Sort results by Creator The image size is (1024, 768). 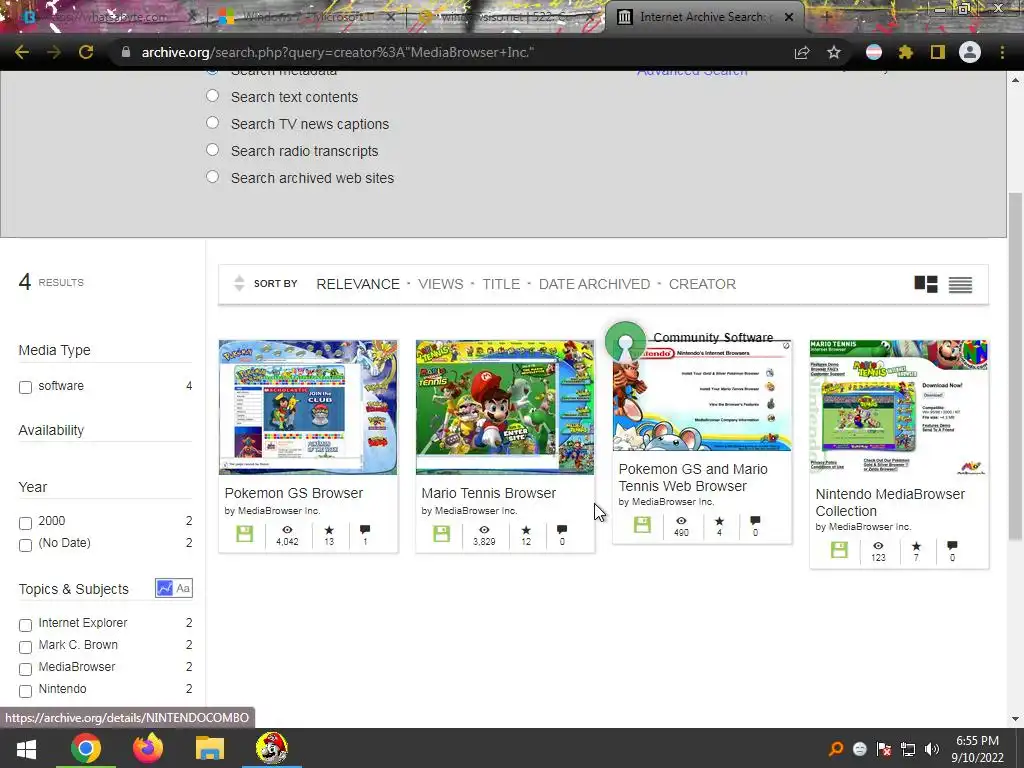click(x=702, y=284)
